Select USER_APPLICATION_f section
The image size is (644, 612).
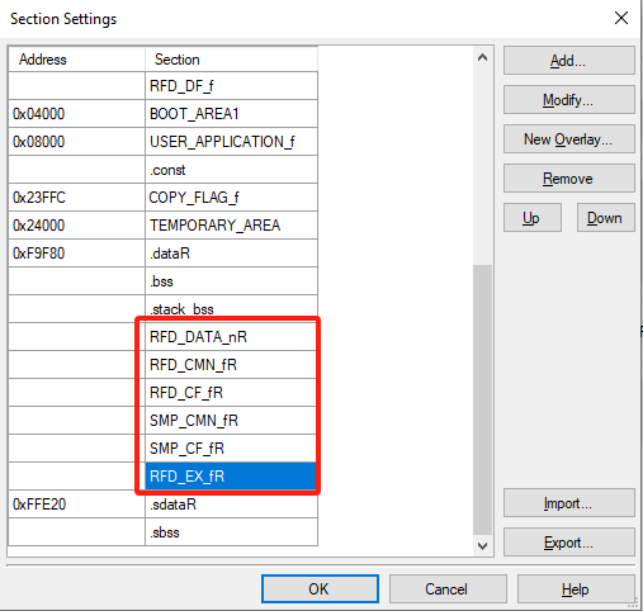click(x=231, y=142)
